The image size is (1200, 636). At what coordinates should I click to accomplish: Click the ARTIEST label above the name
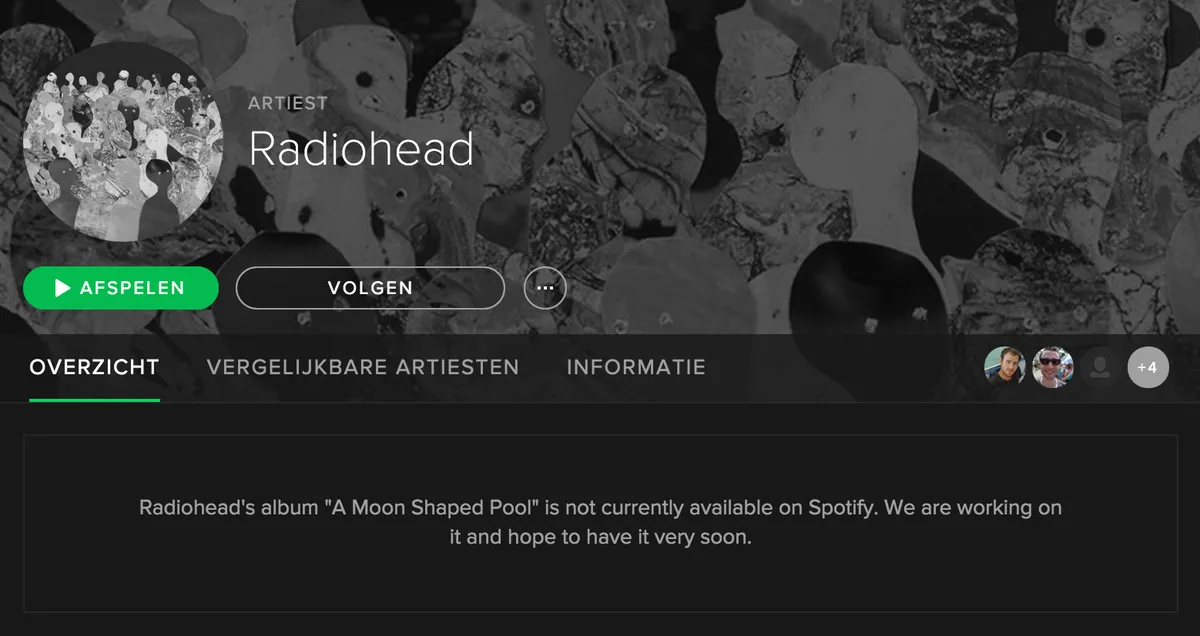(288, 103)
